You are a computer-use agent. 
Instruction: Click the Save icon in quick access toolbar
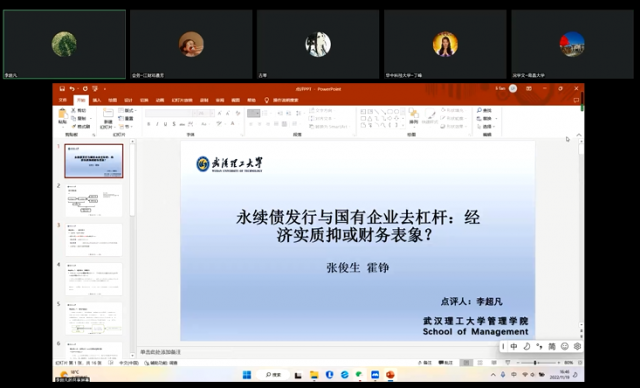pos(62,89)
